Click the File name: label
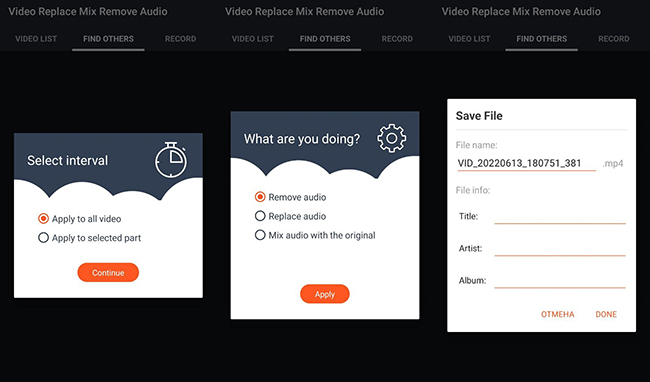Viewport: 650px width, 382px height. (x=476, y=145)
